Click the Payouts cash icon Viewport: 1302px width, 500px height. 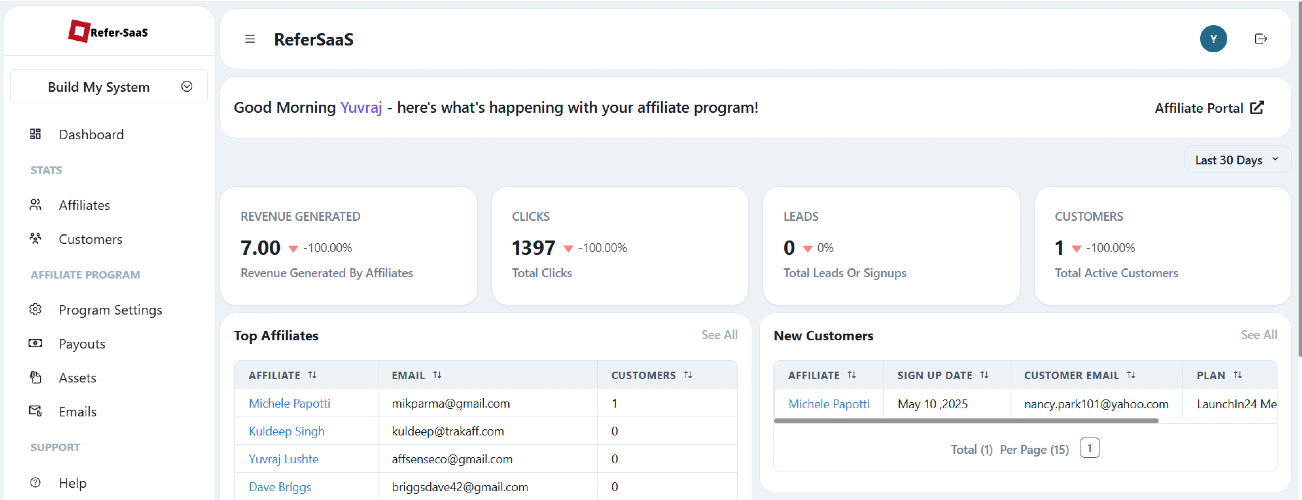pyautogui.click(x=36, y=344)
